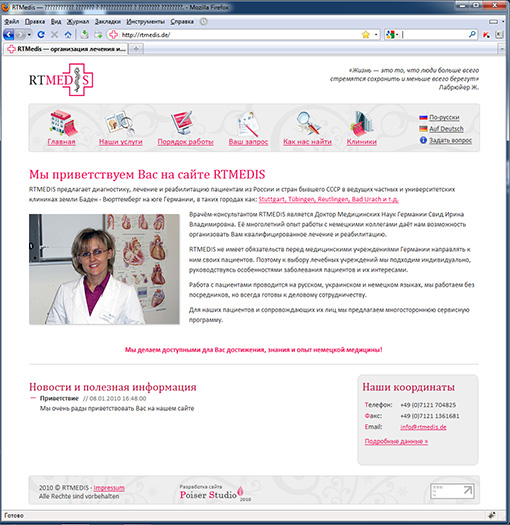The image size is (510, 525).
Task: Click the Firefox back arrow button
Action: click(8, 34)
